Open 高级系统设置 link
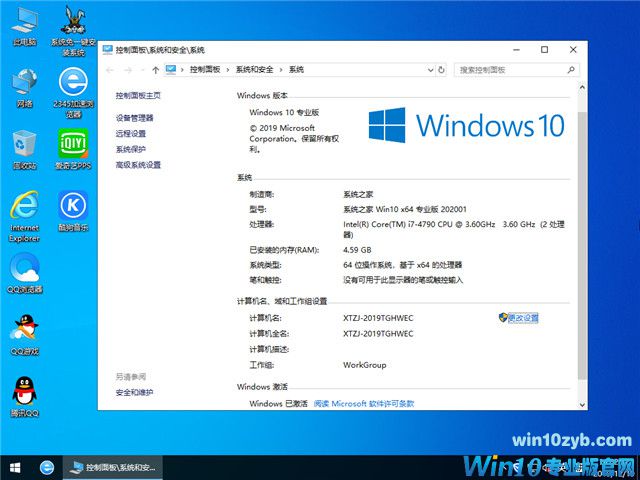Viewport: 640px width, 480px height. click(138, 165)
